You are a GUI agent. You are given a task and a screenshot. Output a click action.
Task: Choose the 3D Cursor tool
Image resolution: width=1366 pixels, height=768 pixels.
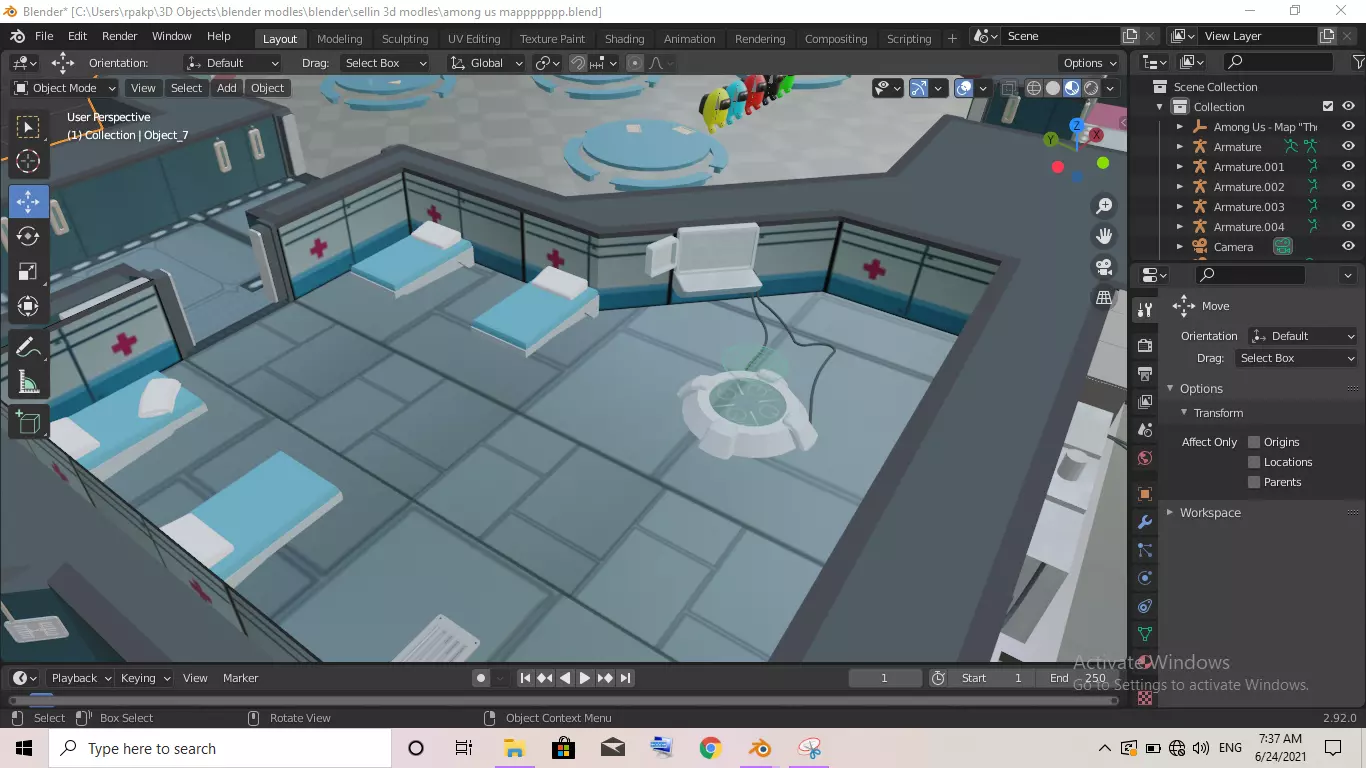click(x=28, y=162)
